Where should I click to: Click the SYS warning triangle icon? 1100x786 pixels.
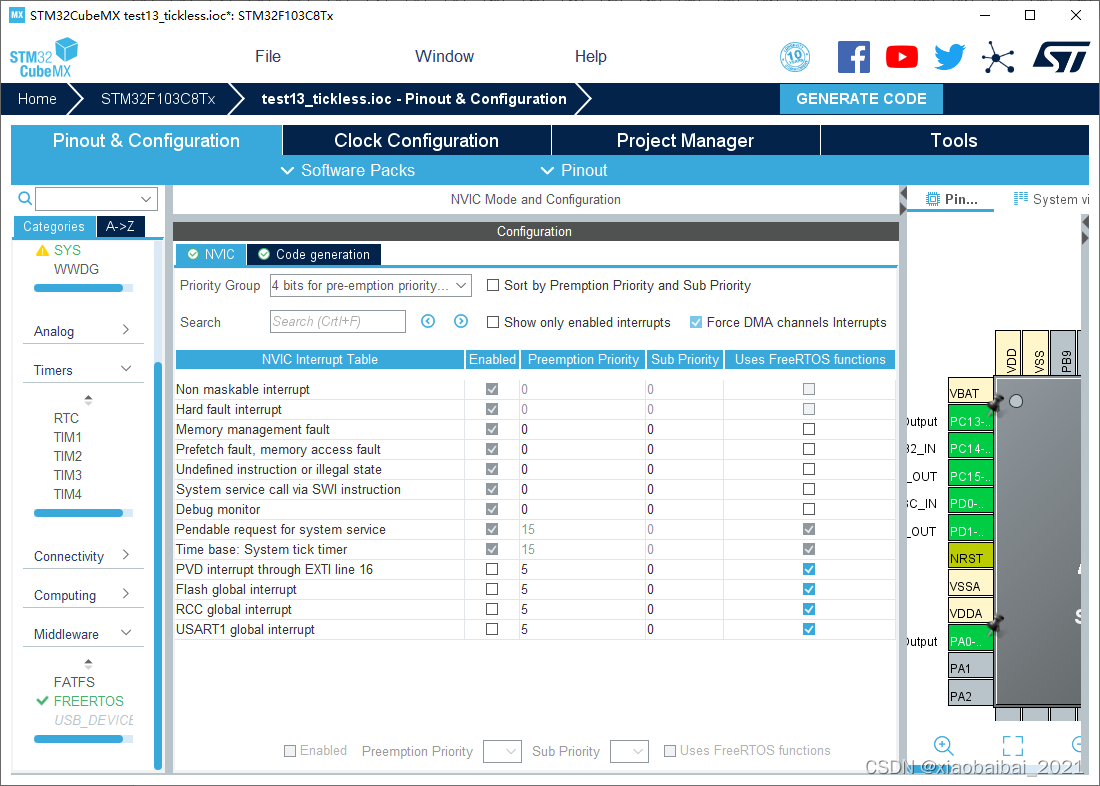pos(42,251)
